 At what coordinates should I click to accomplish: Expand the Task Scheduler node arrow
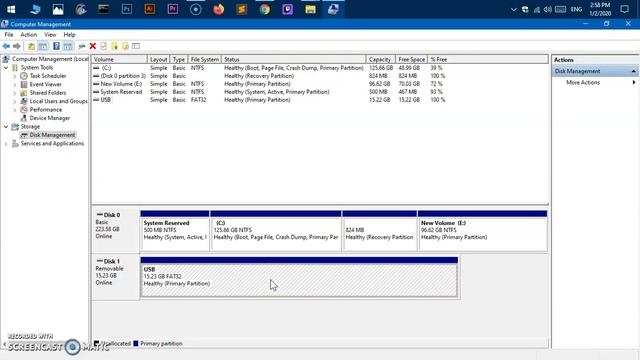click(x=15, y=76)
